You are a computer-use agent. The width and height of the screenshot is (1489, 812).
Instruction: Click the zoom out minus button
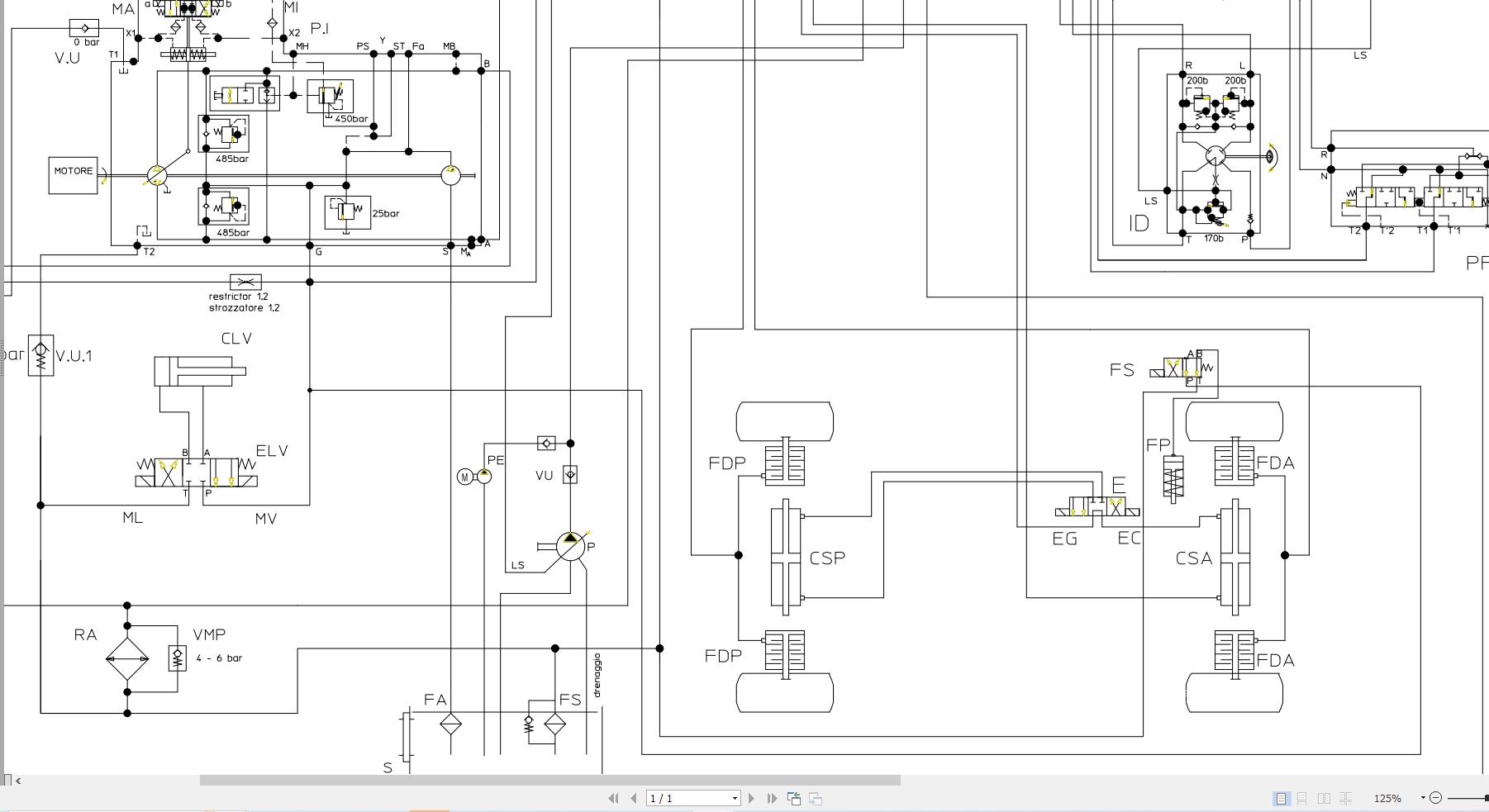click(1435, 798)
